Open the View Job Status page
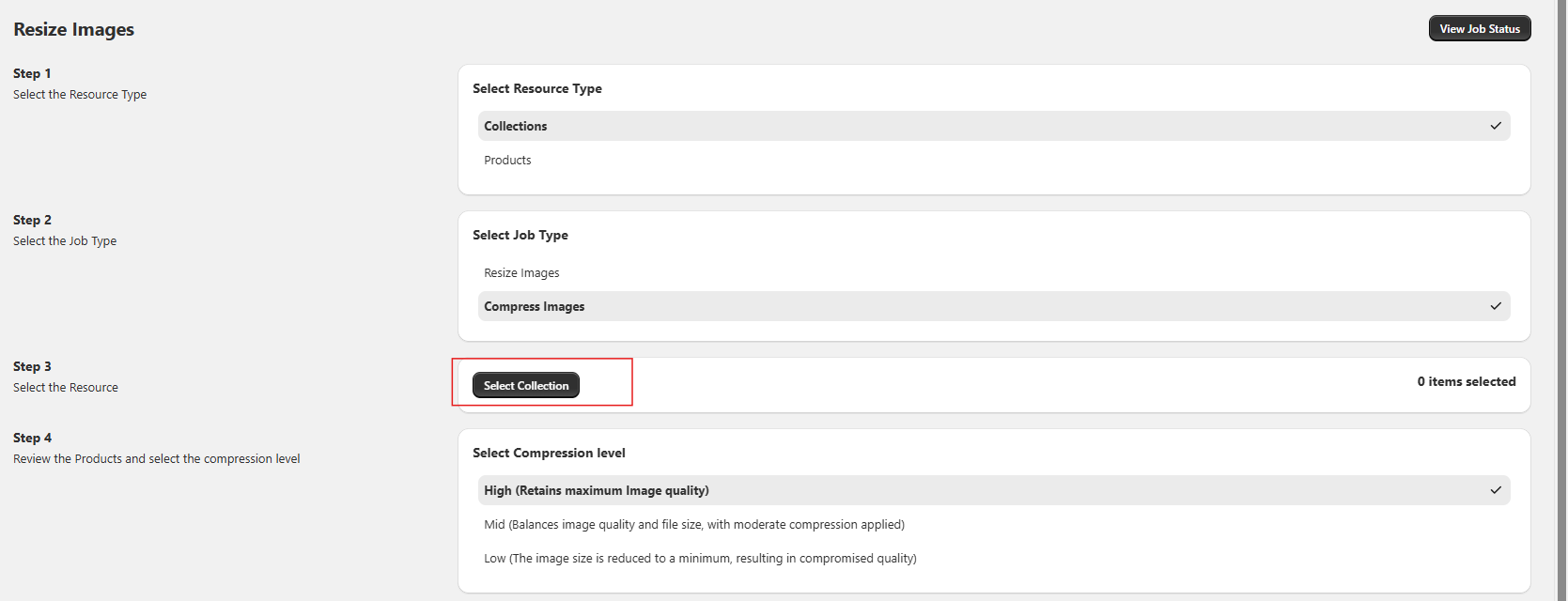 click(1480, 29)
